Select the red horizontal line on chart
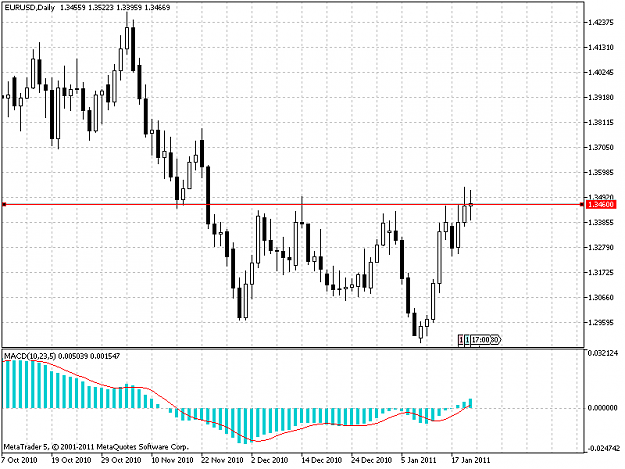Image resolution: width=625 pixels, height=469 pixels. click(x=293, y=204)
